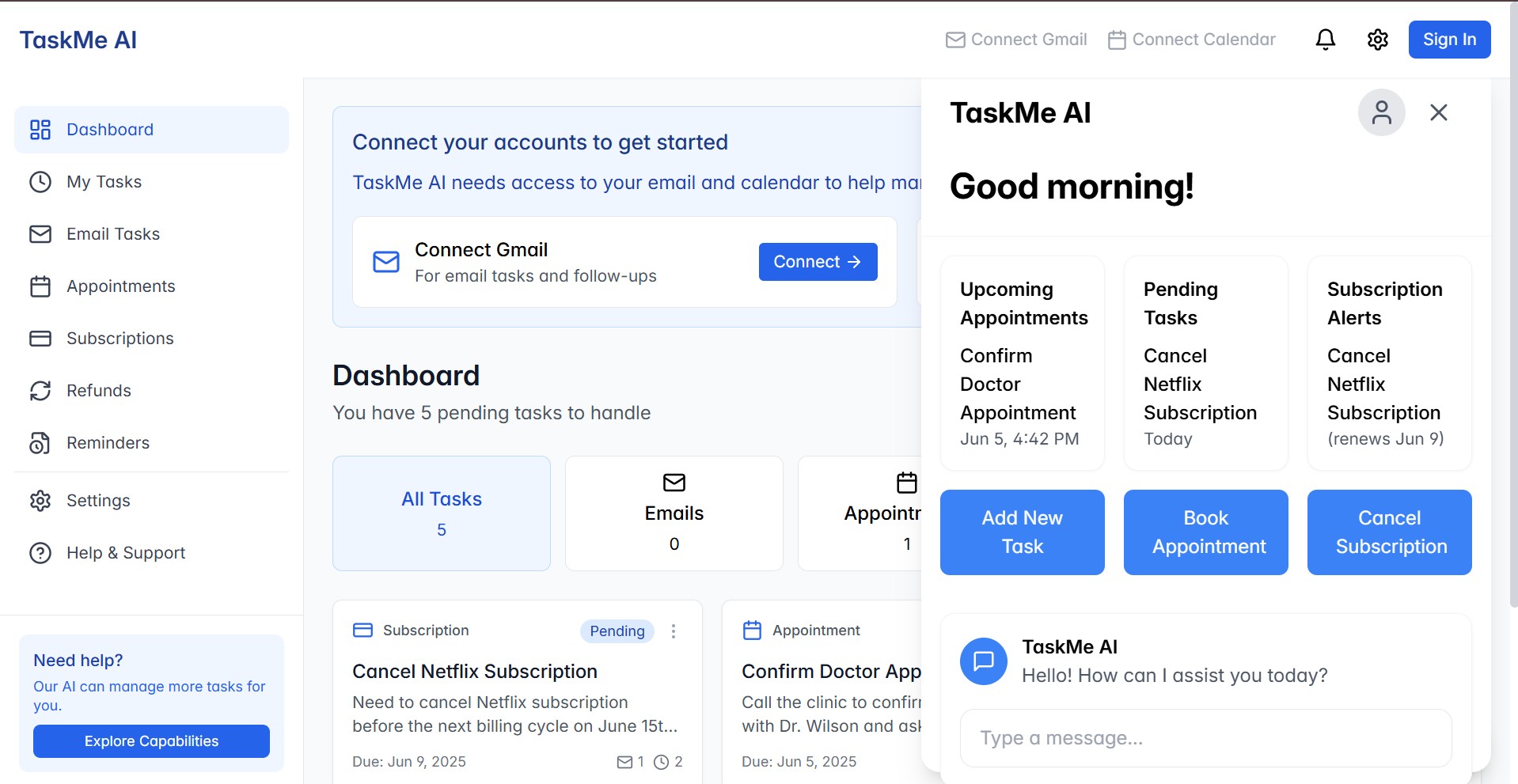
Task: Click 'Hello! How can I assist you today?' message
Action: 1175,676
